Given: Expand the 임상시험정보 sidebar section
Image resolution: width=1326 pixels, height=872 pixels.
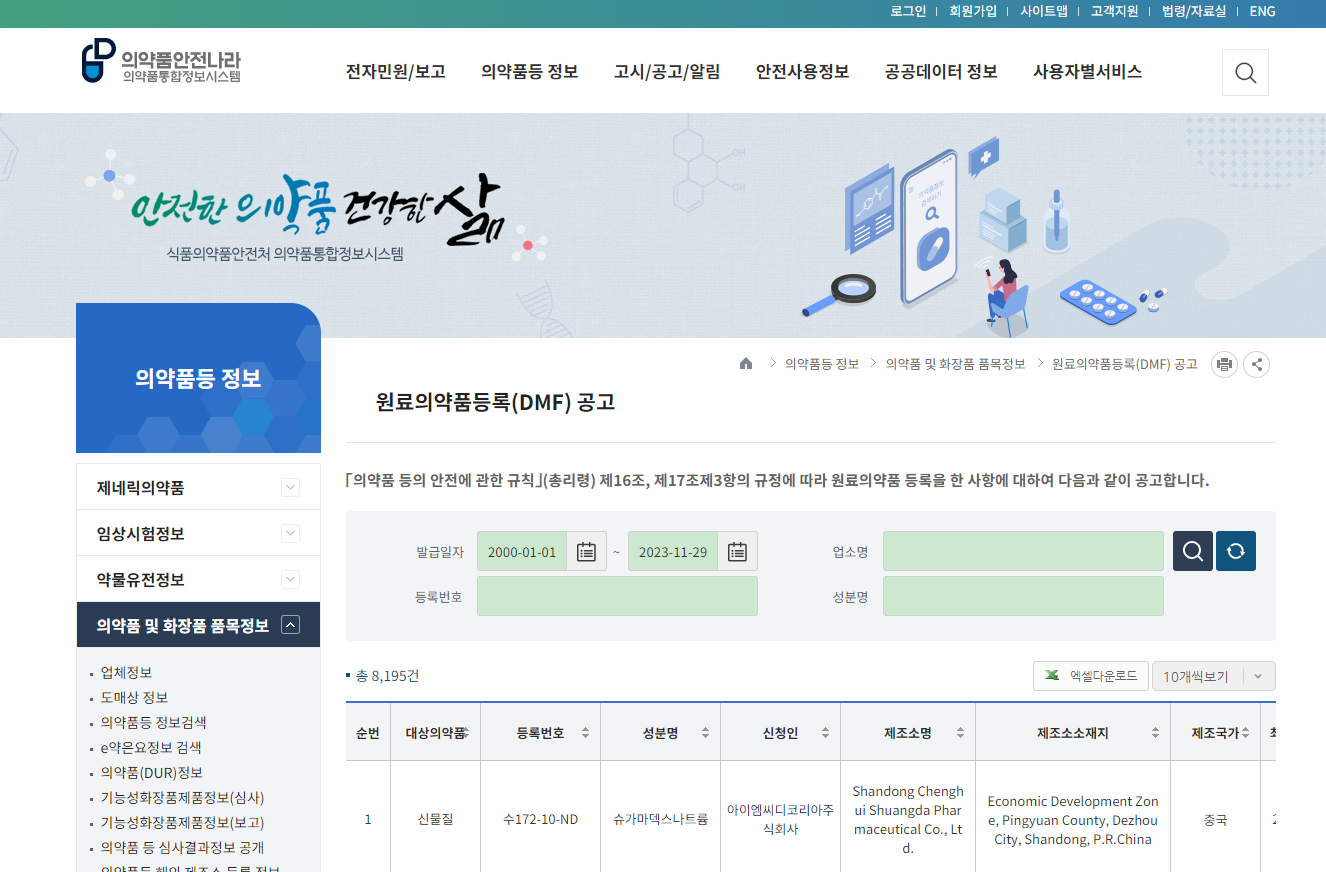Looking at the screenshot, I should [x=290, y=534].
